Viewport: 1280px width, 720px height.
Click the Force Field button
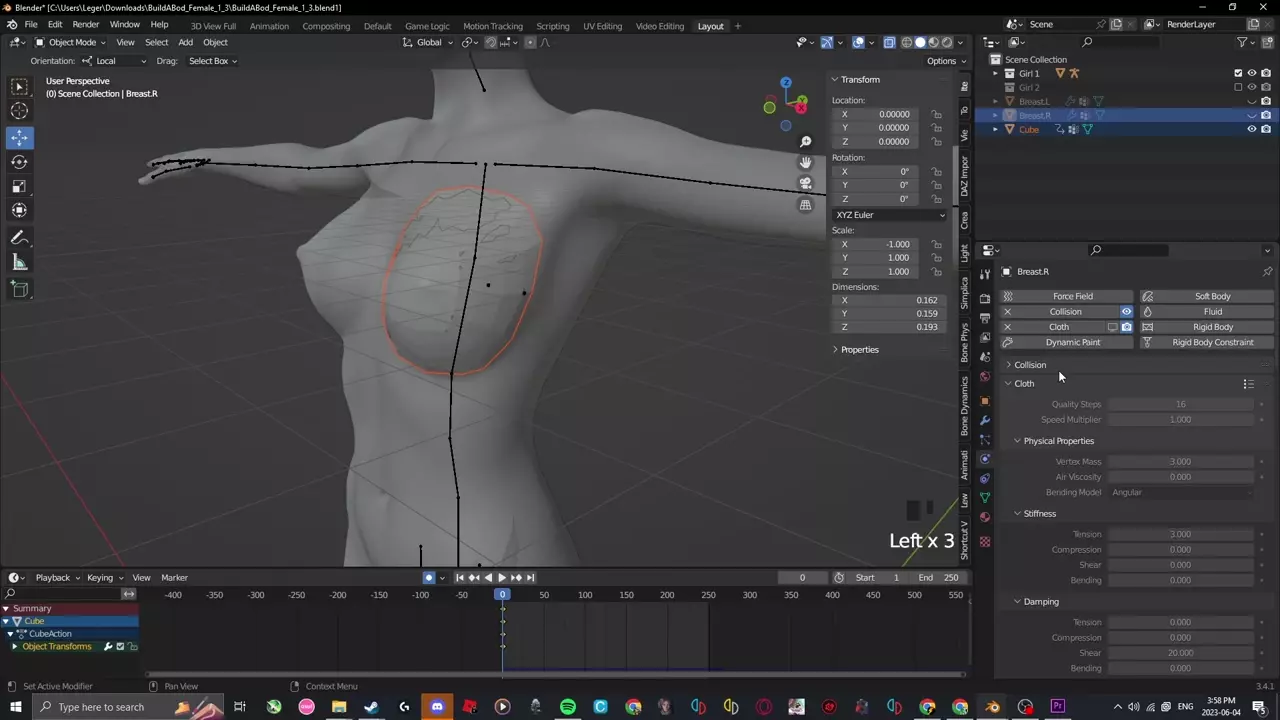pos(1072,296)
